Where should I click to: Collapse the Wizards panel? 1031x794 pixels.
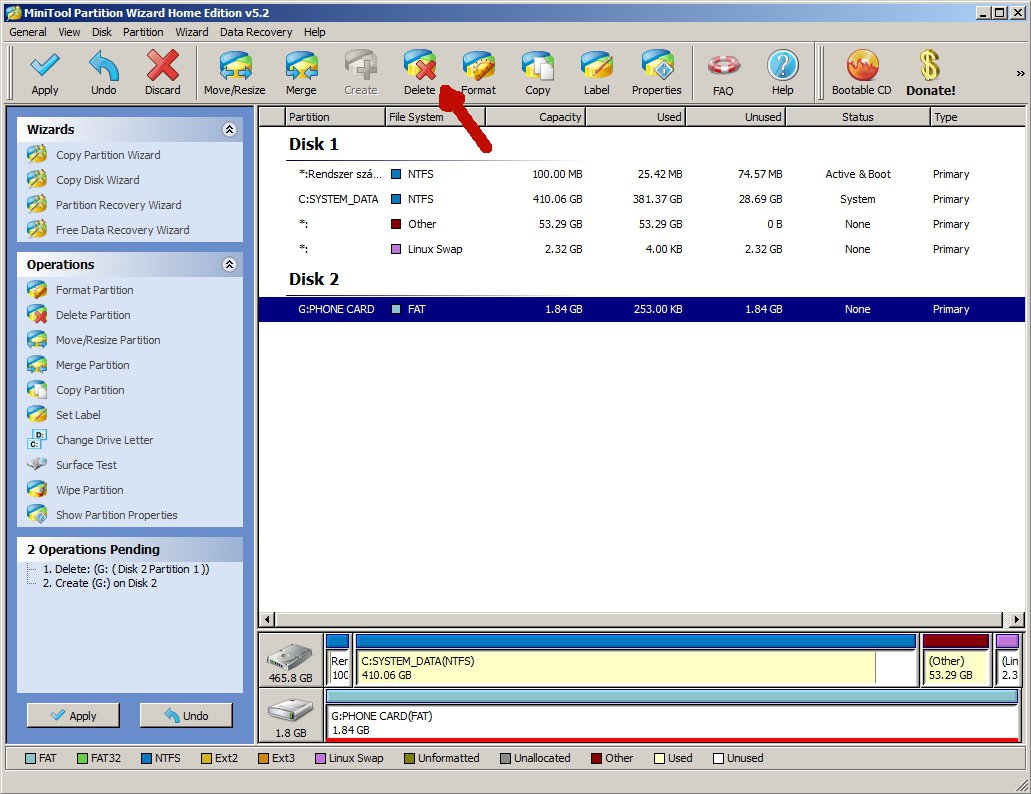tap(229, 129)
